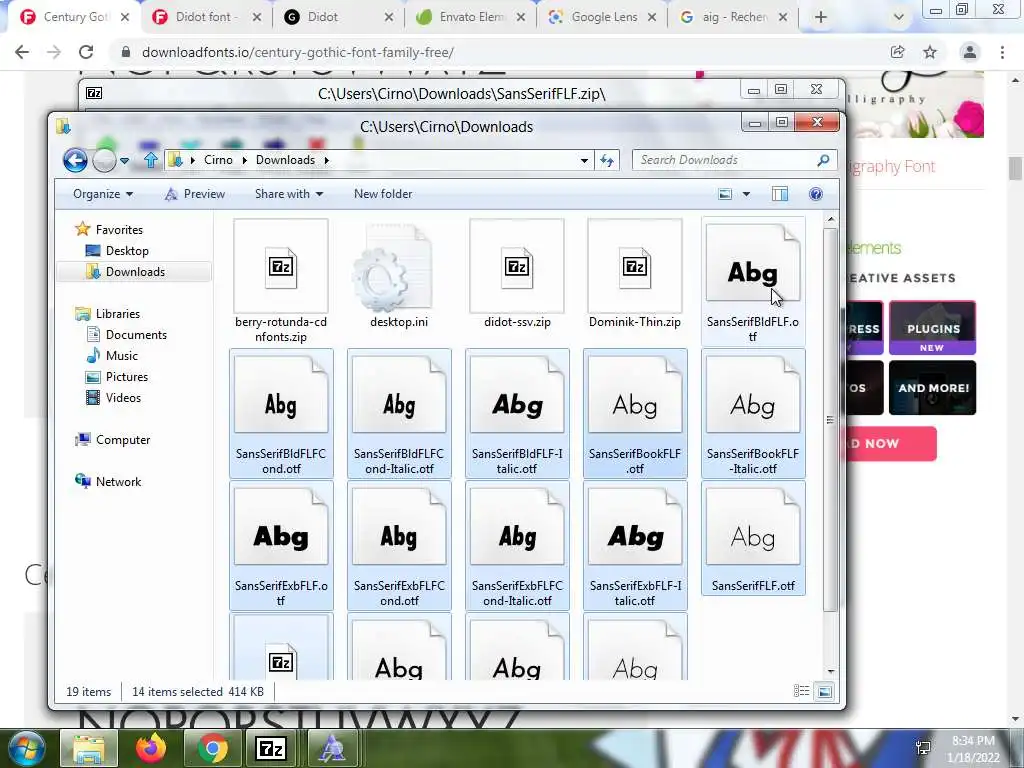Go back with Explorer back arrow
Viewport: 1024px width, 768px height.
(75, 160)
